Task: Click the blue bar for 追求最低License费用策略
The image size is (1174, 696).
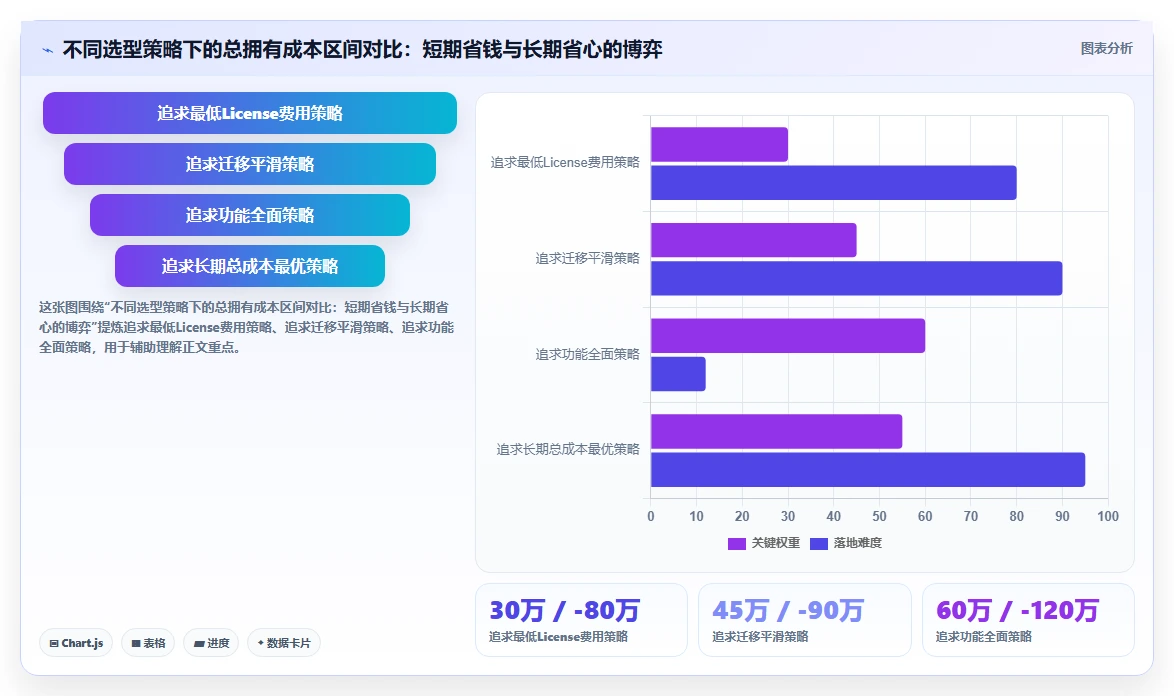Action: (x=834, y=183)
